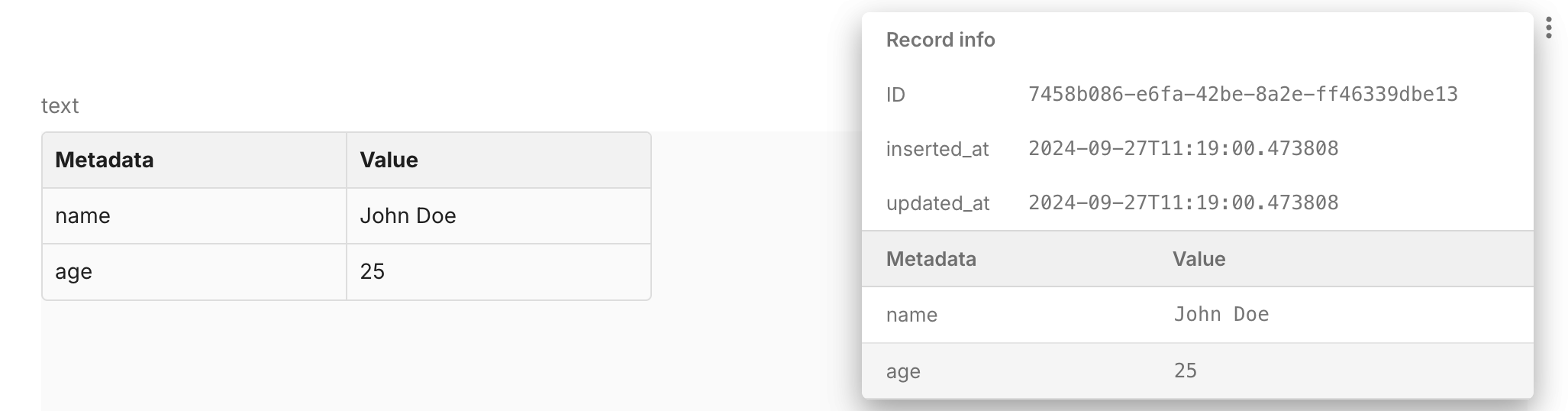Click the updated_at timestamp value
Image resolution: width=1568 pixels, height=411 pixels.
tap(1183, 202)
